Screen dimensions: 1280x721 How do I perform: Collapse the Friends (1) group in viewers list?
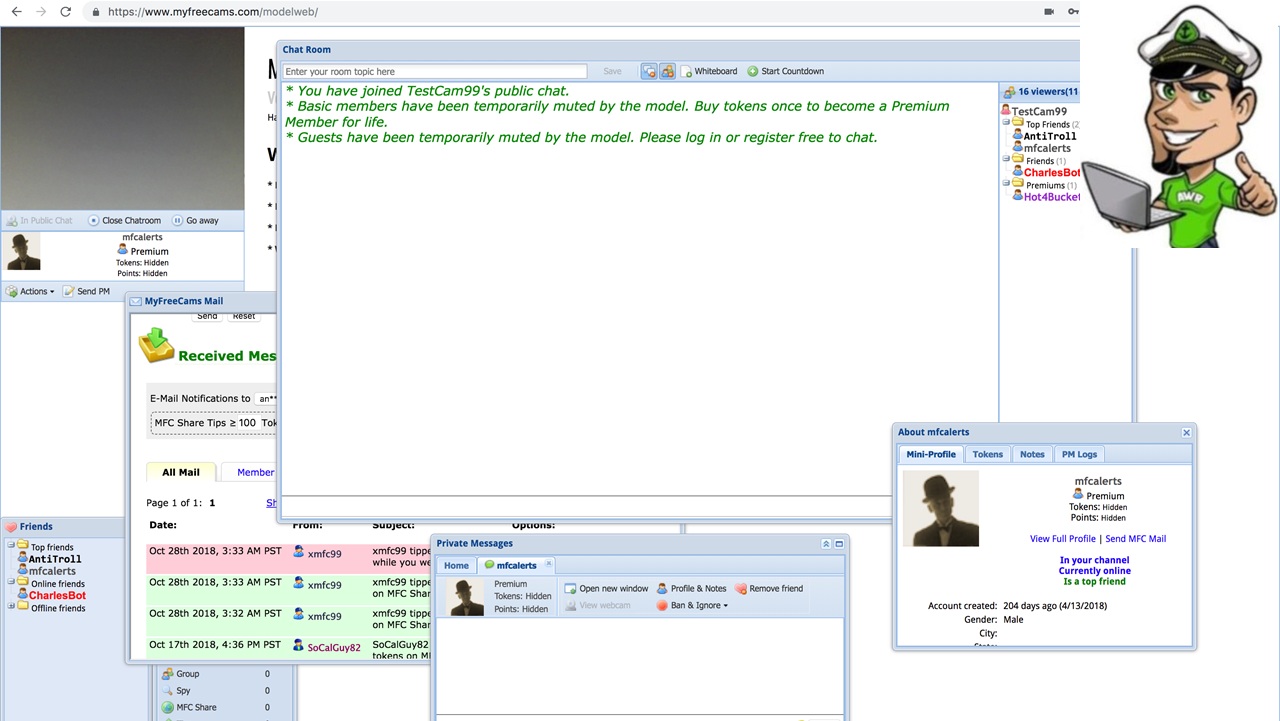(x=1007, y=160)
